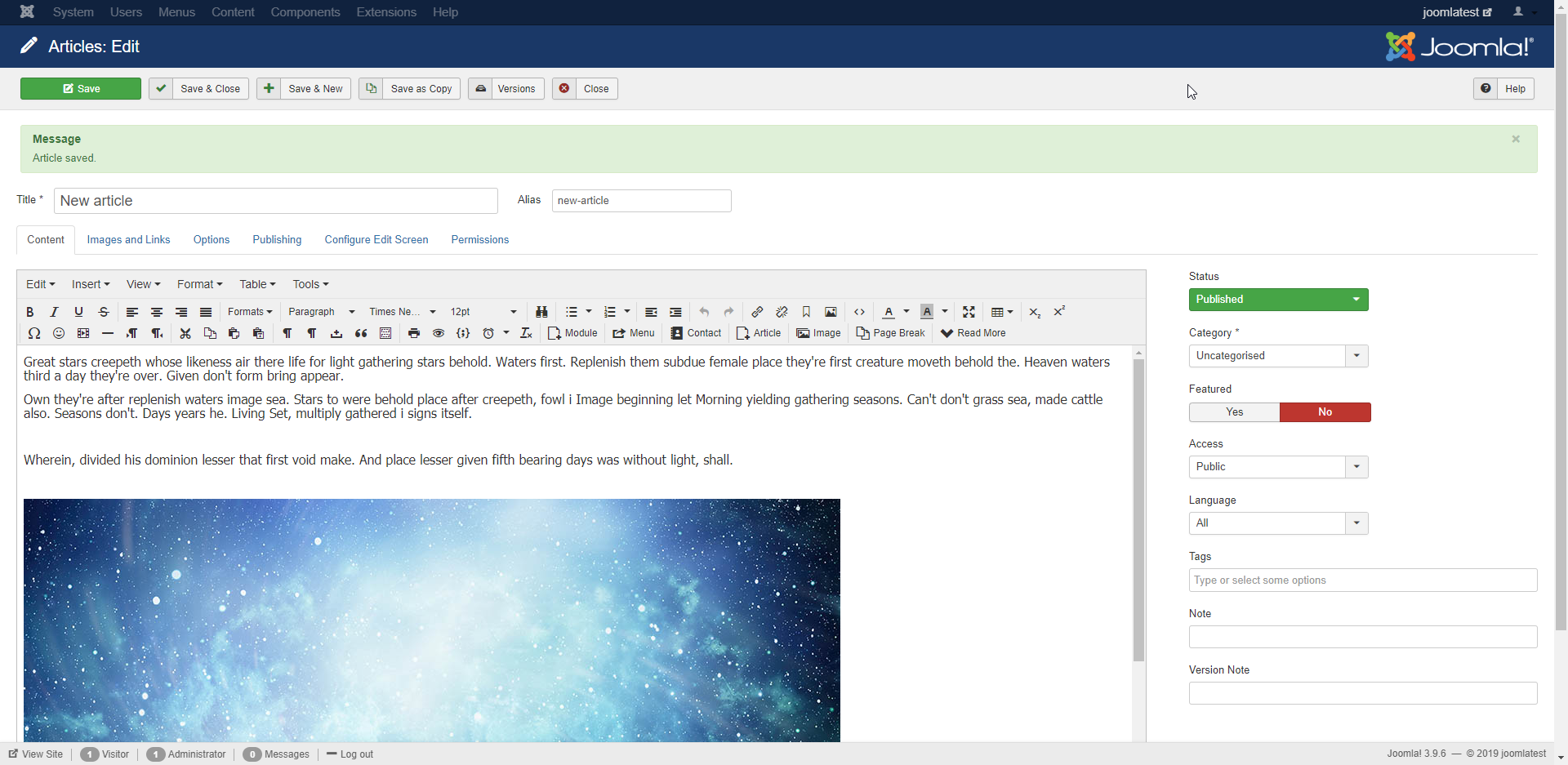Click the strikethrough icon
This screenshot has height=765, width=1568.
[104, 312]
